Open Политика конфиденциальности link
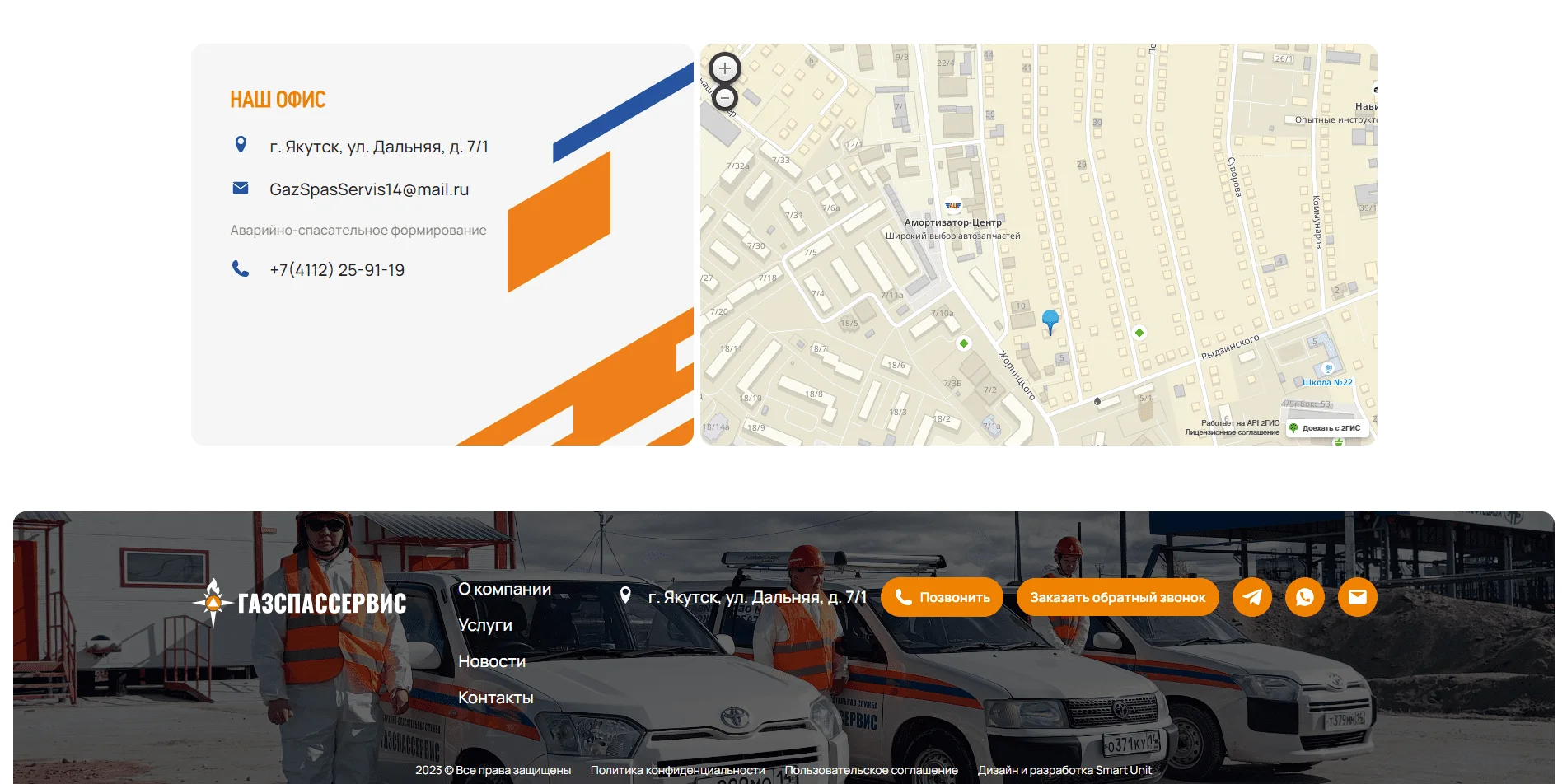1567x784 pixels. tap(677, 770)
